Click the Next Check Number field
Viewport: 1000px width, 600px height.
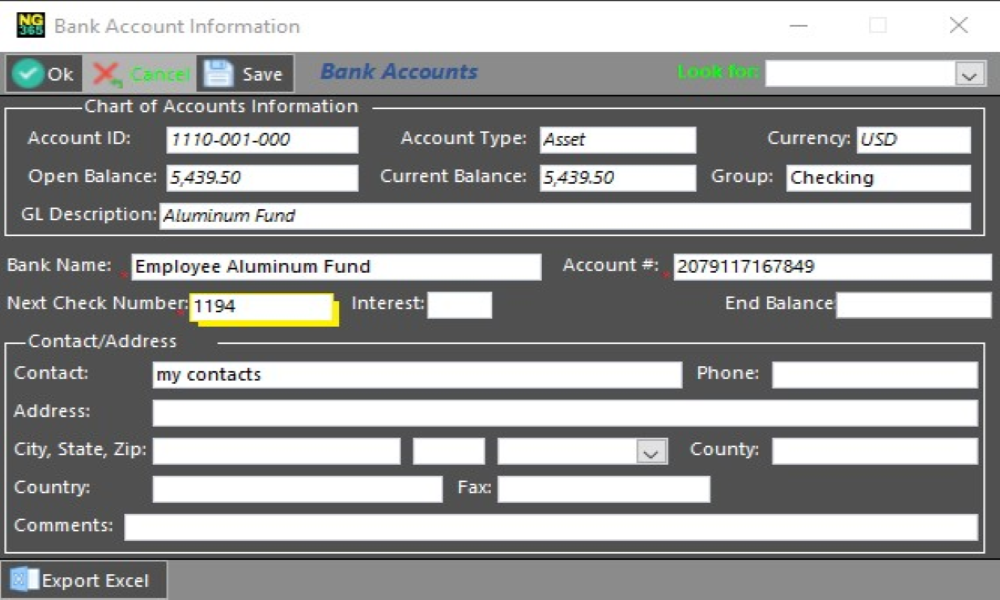click(x=262, y=307)
